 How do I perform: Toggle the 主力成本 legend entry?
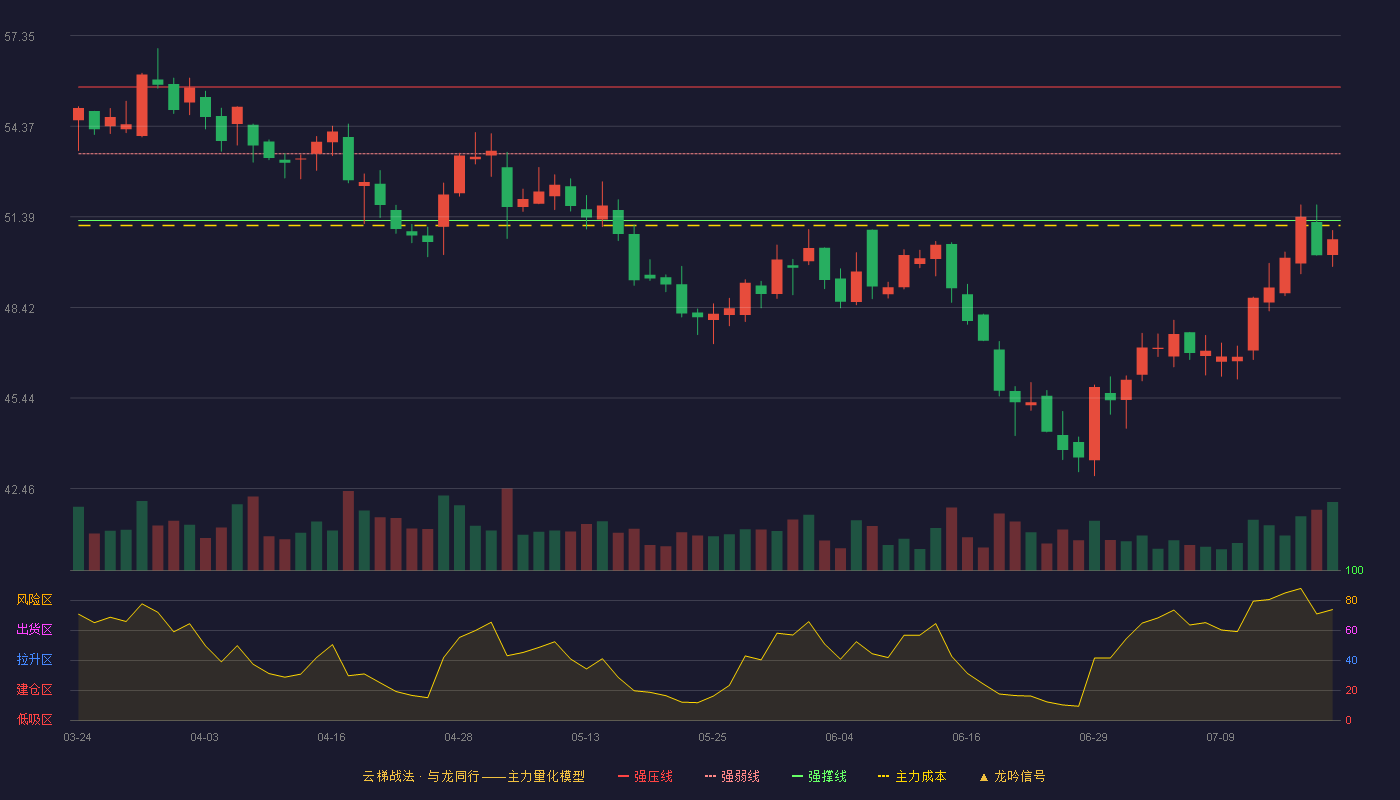912,776
